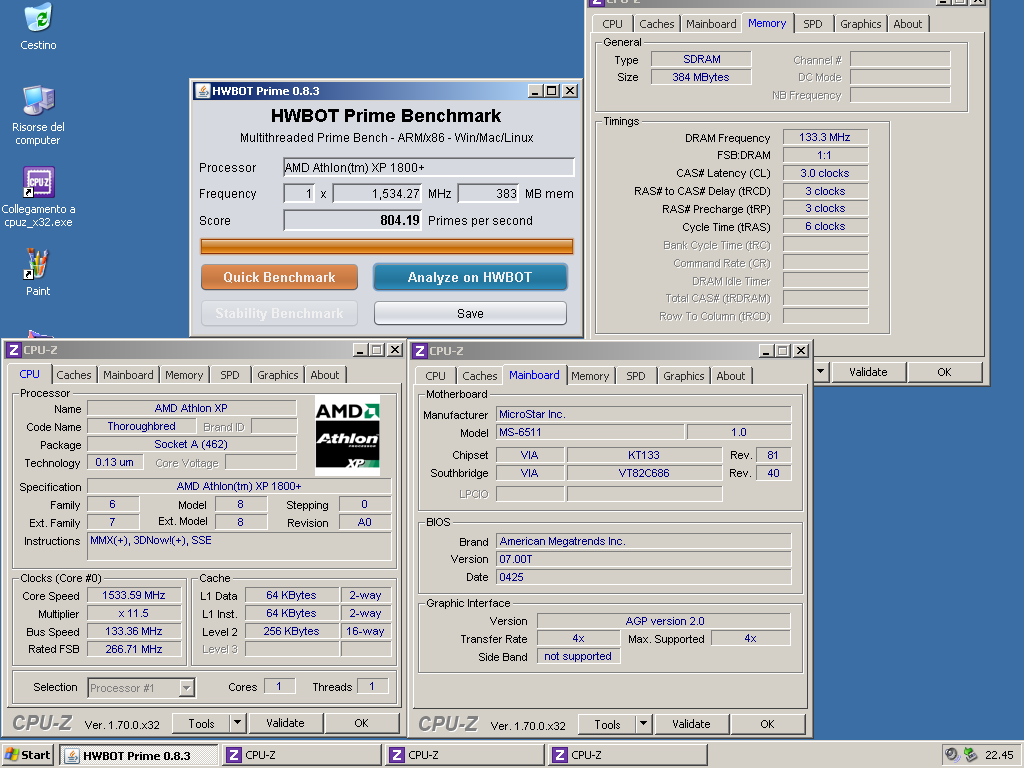Open the Cestino recycle bin icon
1024x768 pixels.
point(38,17)
